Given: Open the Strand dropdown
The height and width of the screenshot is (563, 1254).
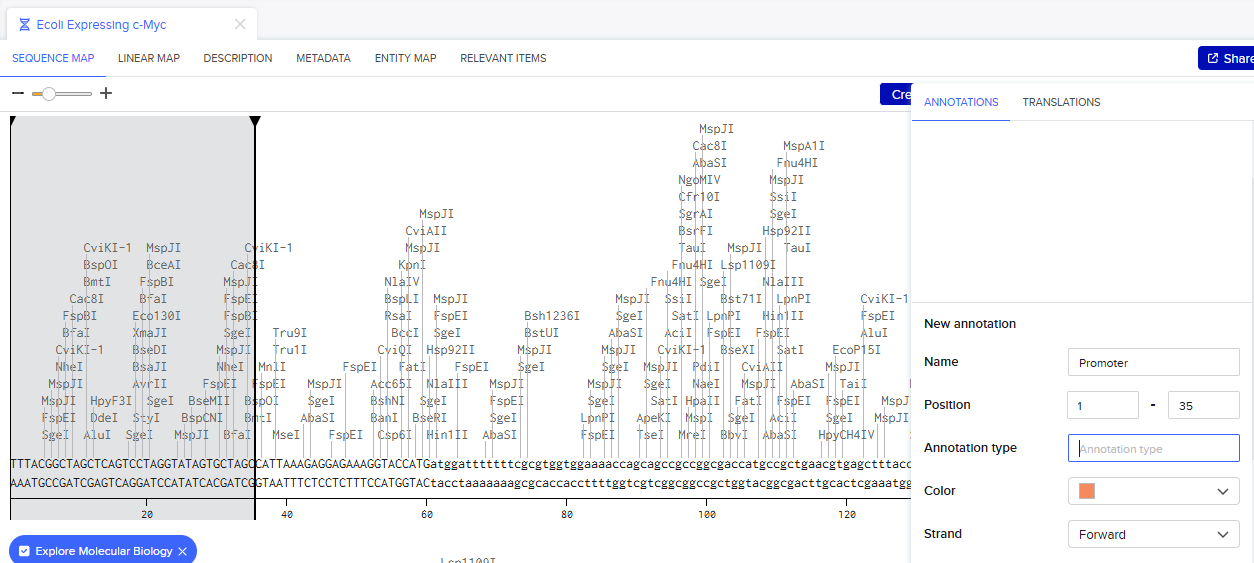Looking at the screenshot, I should (1154, 534).
